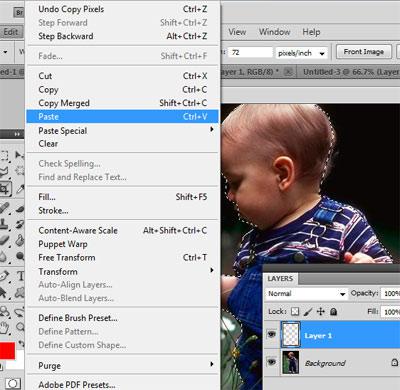Select the Custom Shape tool
This screenshot has width=400, height=390.
click(x=19, y=292)
